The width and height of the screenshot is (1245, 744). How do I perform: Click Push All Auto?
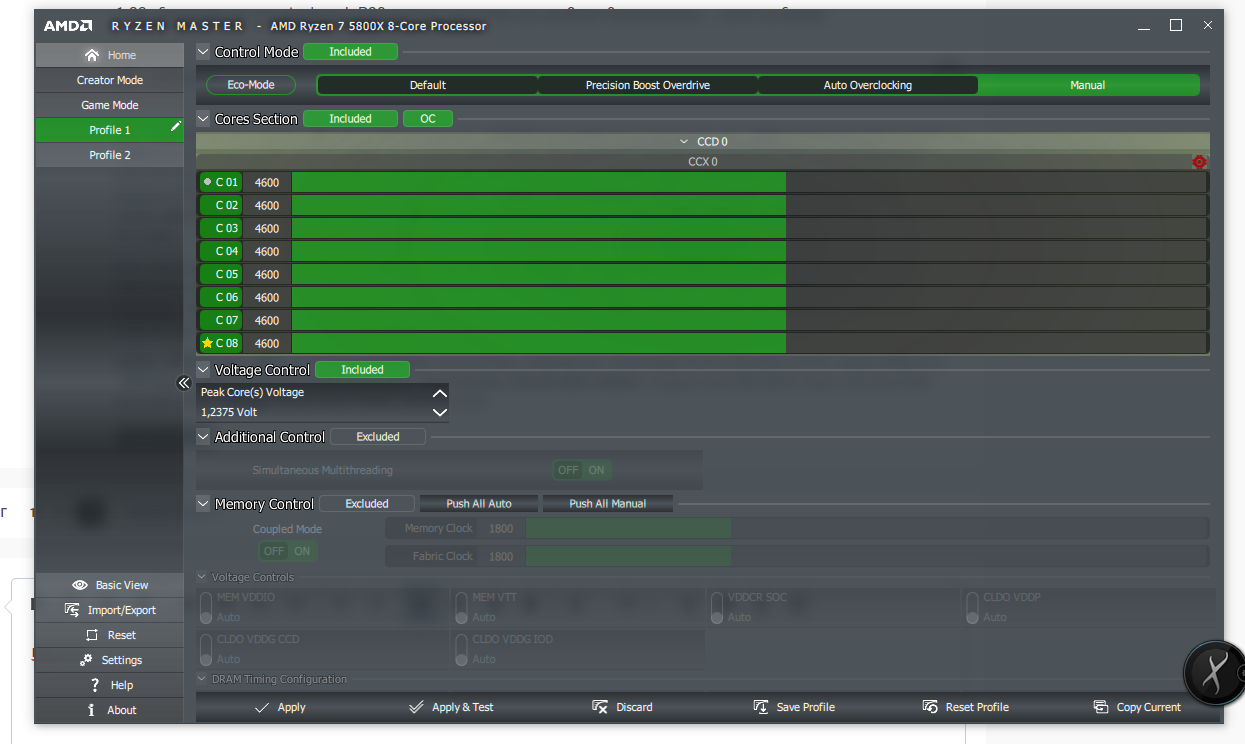pyautogui.click(x=479, y=504)
